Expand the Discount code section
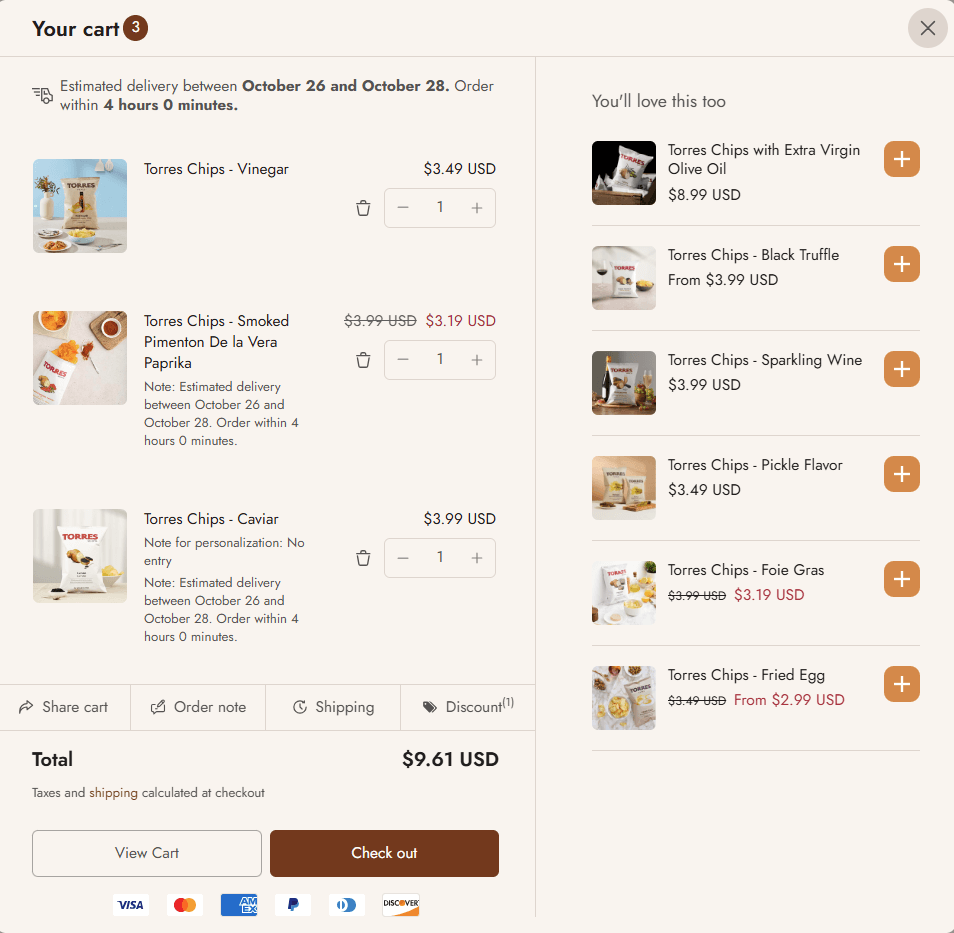Viewport: 954px width, 933px height. click(468, 707)
